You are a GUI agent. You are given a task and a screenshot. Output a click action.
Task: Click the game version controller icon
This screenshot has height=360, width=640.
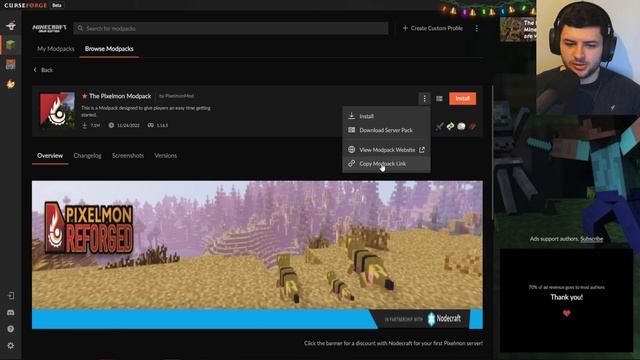151,125
